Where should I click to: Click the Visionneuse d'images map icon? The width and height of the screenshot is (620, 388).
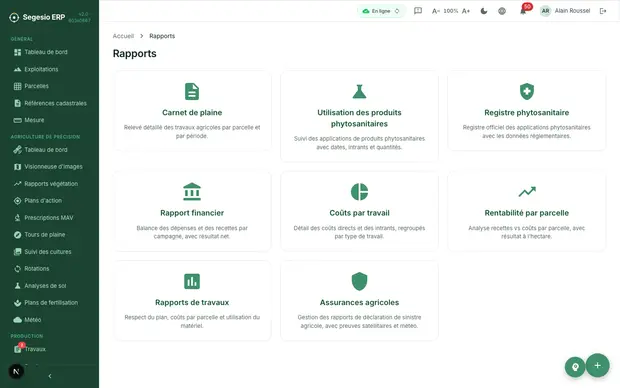click(x=17, y=167)
